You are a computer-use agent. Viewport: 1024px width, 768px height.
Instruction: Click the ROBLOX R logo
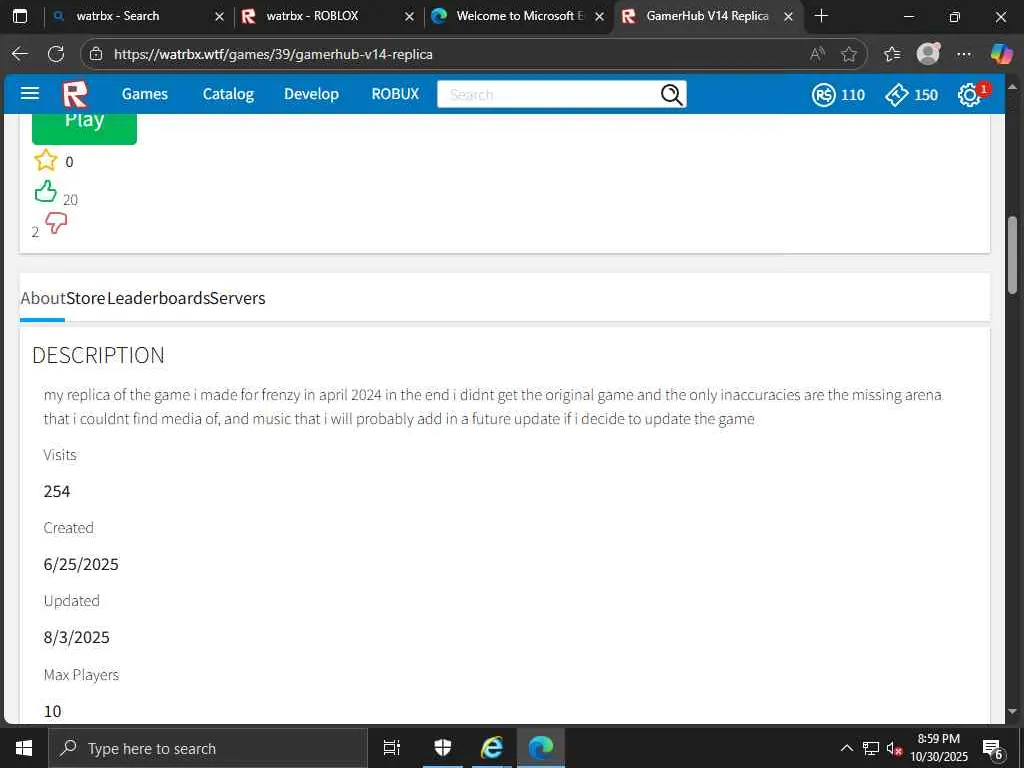(75, 94)
